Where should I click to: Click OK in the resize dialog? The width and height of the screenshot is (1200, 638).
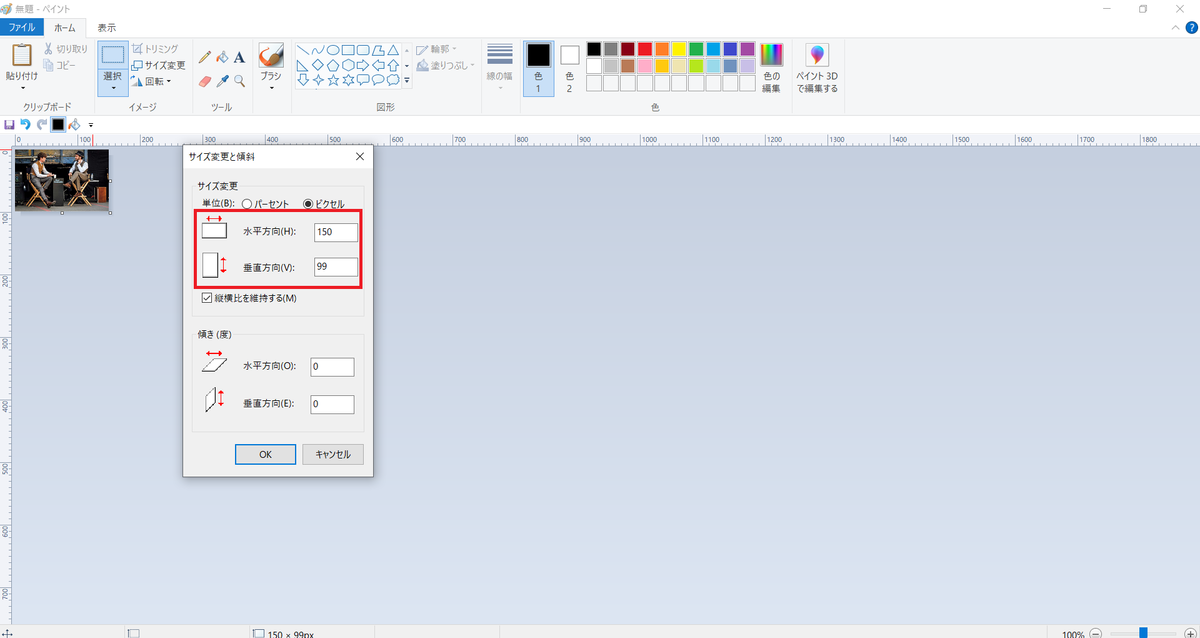(266, 454)
